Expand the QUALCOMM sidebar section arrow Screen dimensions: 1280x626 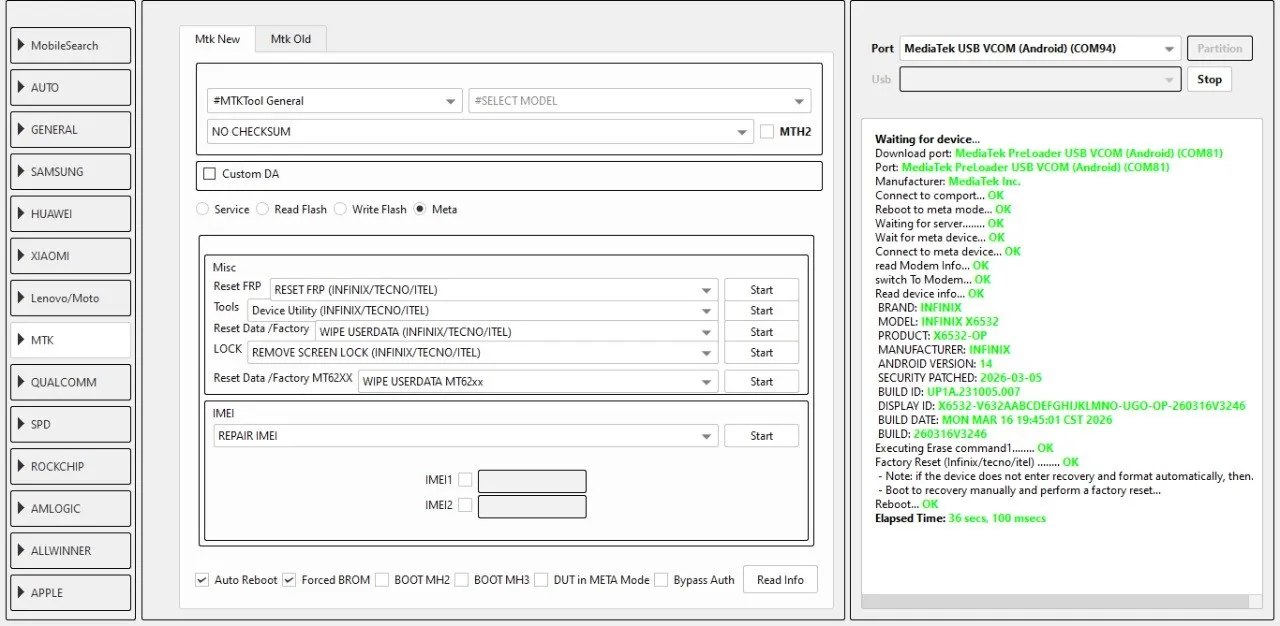[21, 382]
